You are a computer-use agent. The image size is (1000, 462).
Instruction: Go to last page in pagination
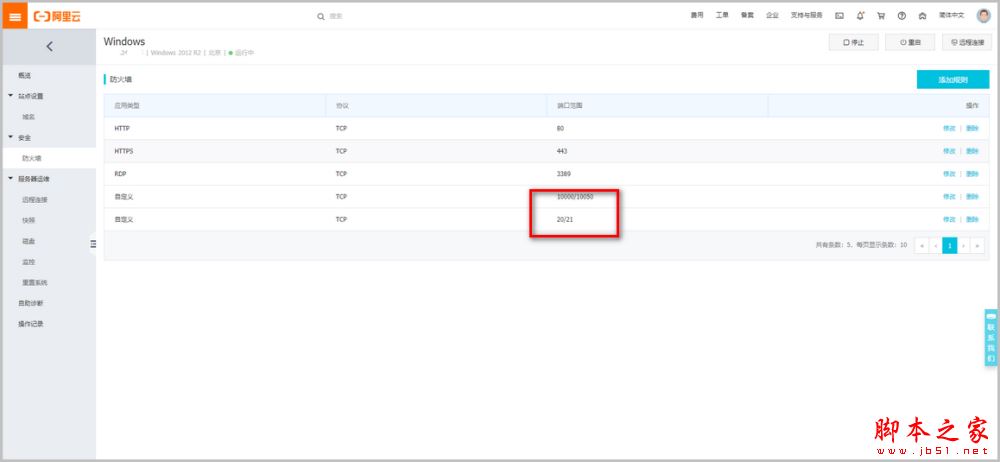977,245
